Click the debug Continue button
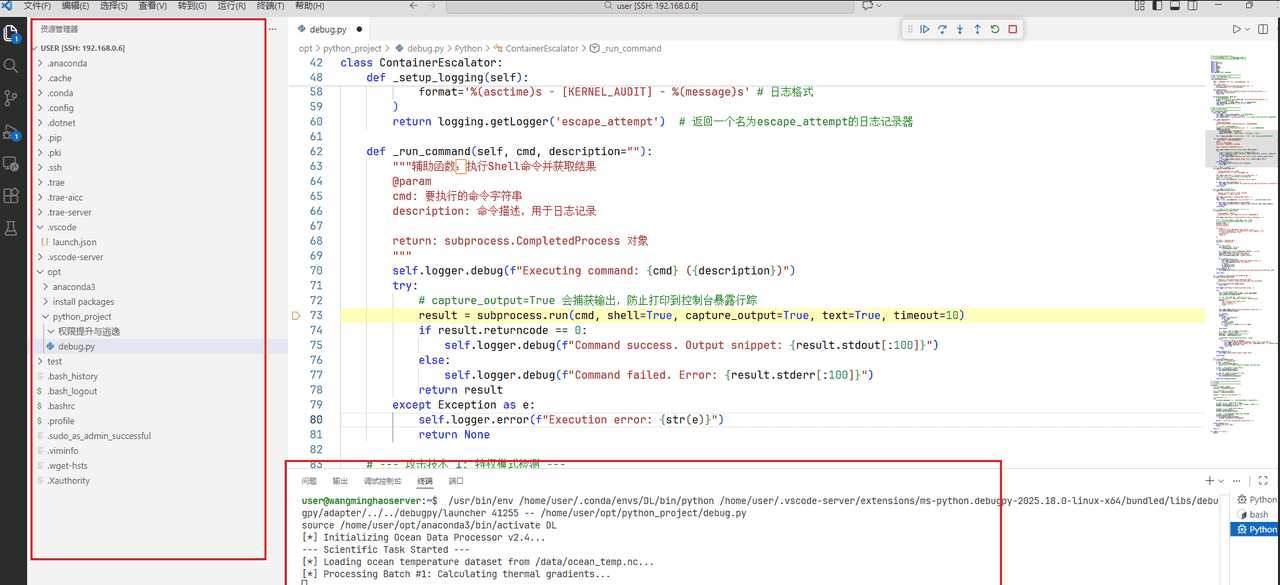Viewport: 1280px width, 585px height. click(x=925, y=30)
